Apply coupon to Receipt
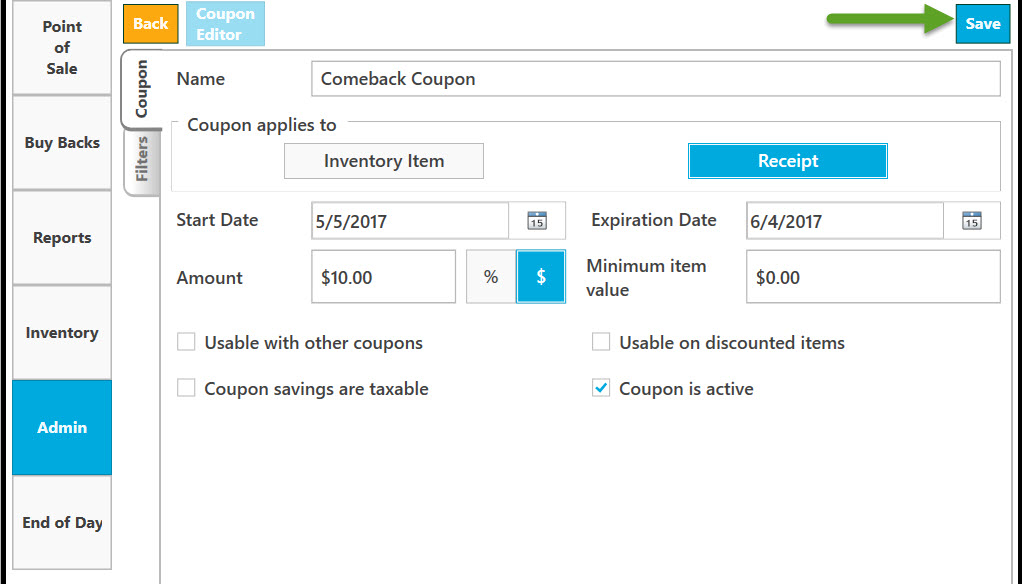This screenshot has width=1022, height=584. click(x=788, y=161)
